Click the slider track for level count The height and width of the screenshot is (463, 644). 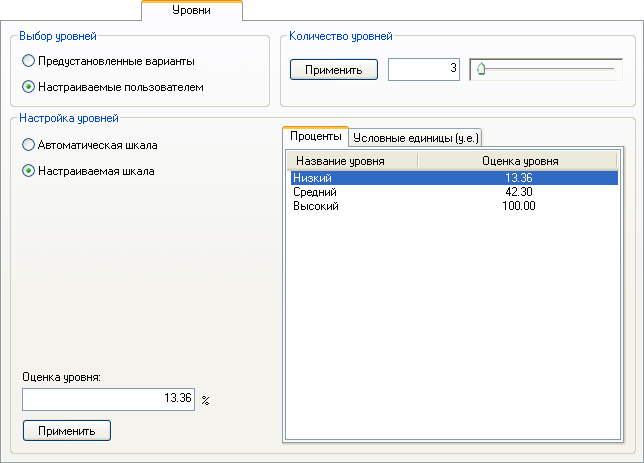(546, 69)
